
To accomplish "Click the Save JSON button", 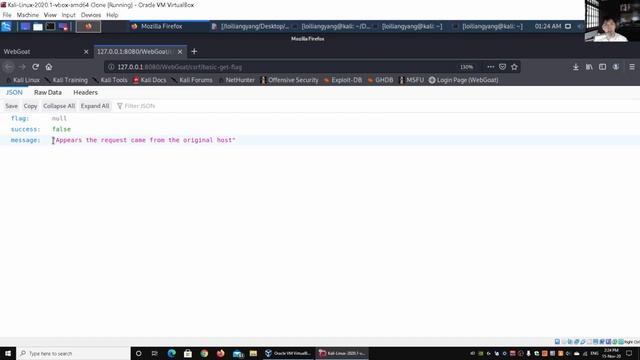I will tap(11, 106).
